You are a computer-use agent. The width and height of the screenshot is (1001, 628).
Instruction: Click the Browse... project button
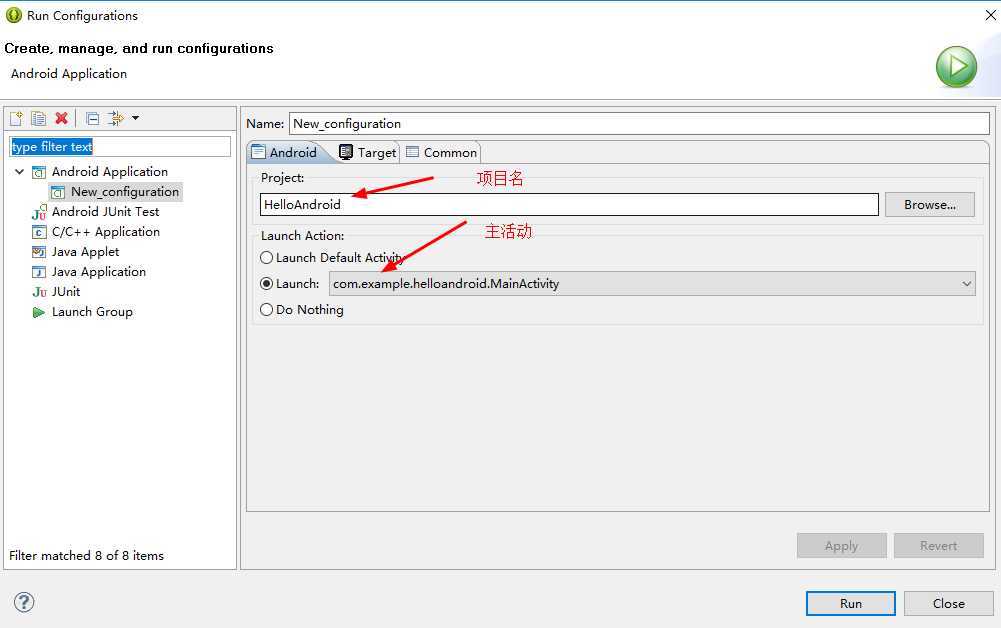(x=929, y=205)
